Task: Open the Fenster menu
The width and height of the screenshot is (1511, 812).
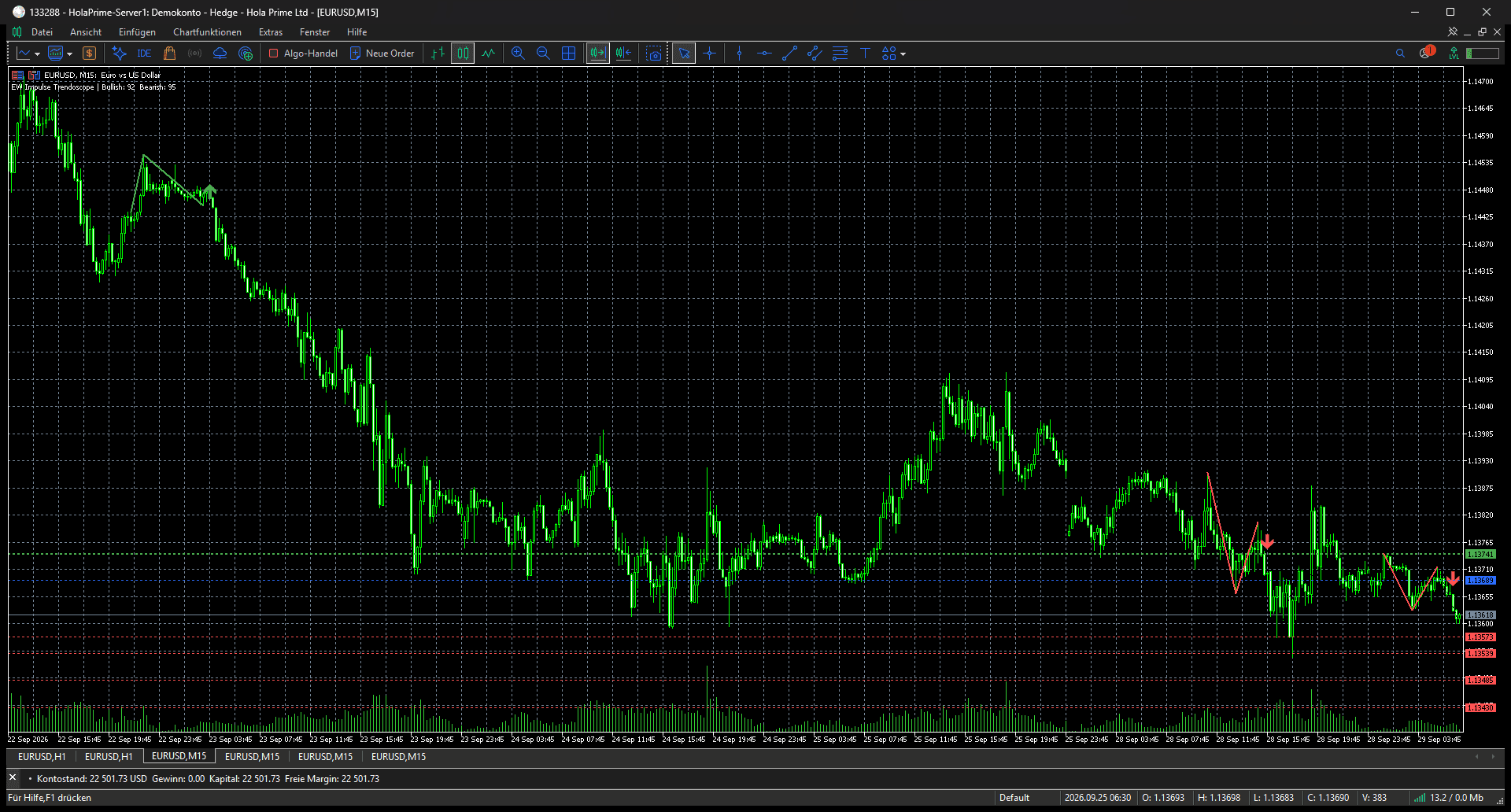Action: click(x=315, y=32)
